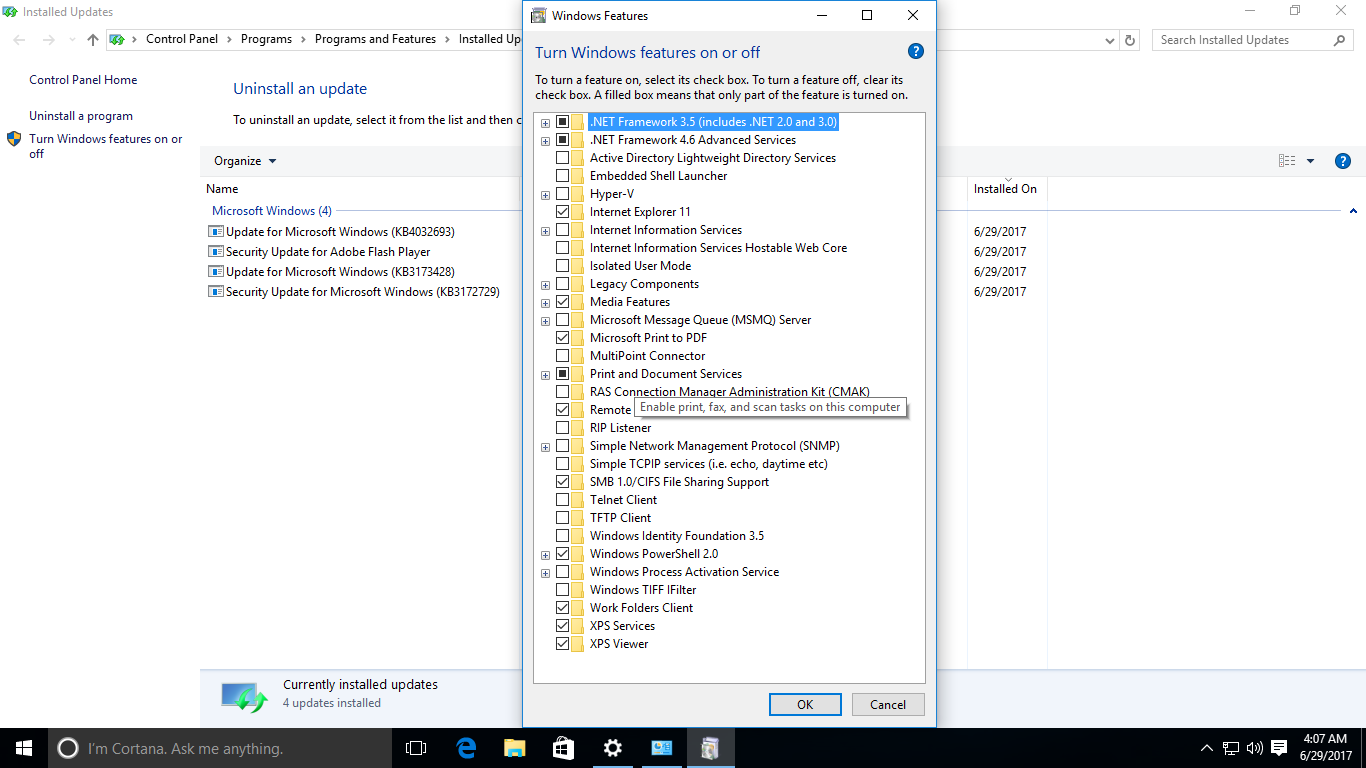The height and width of the screenshot is (768, 1366).
Task: Open the address bar history dropdown
Action: click(x=1110, y=40)
